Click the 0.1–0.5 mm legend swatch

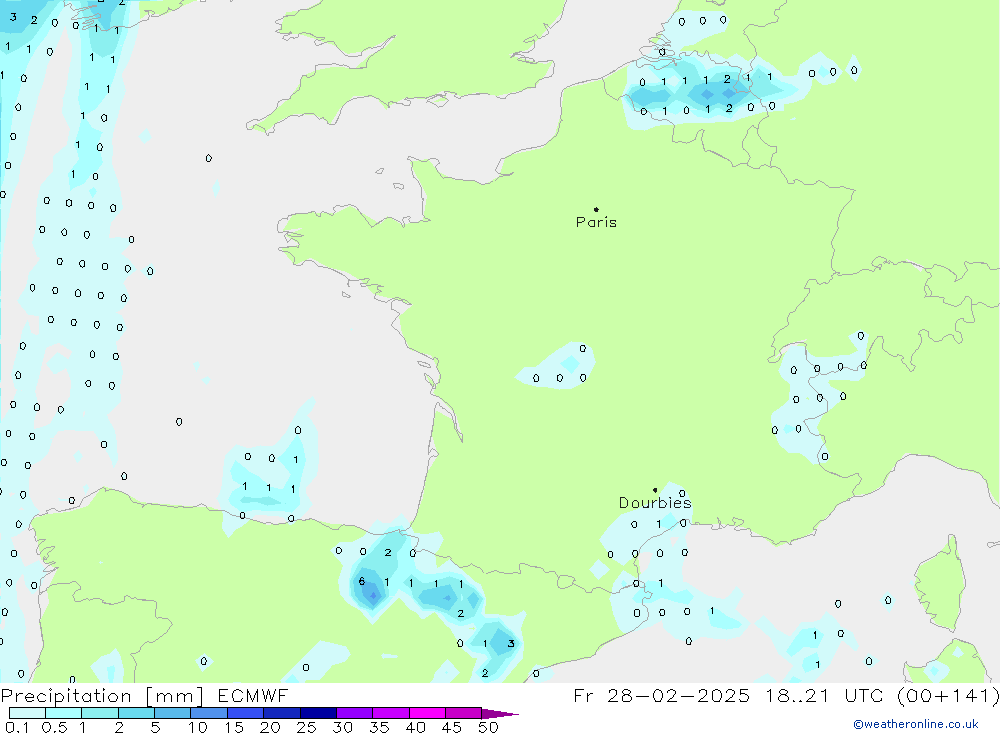(27, 713)
